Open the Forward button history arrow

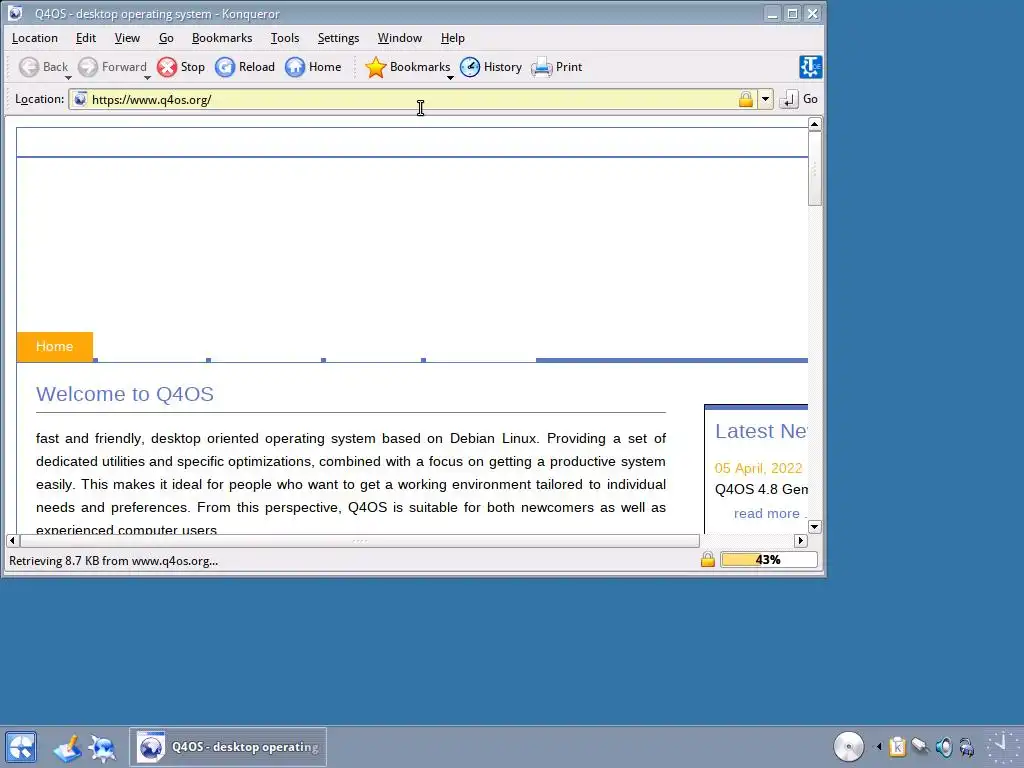148,78
